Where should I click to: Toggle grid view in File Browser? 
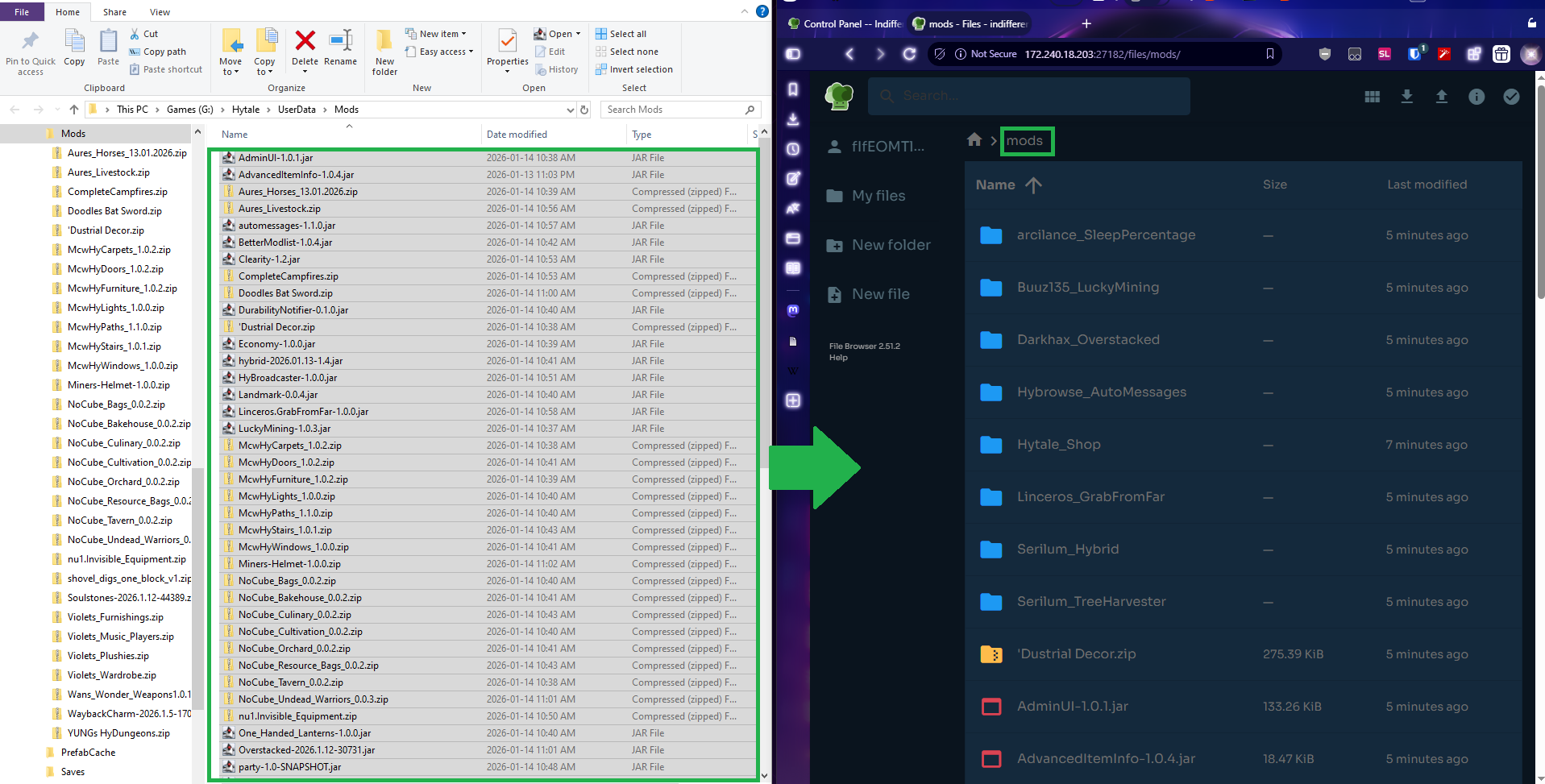pos(1372,97)
